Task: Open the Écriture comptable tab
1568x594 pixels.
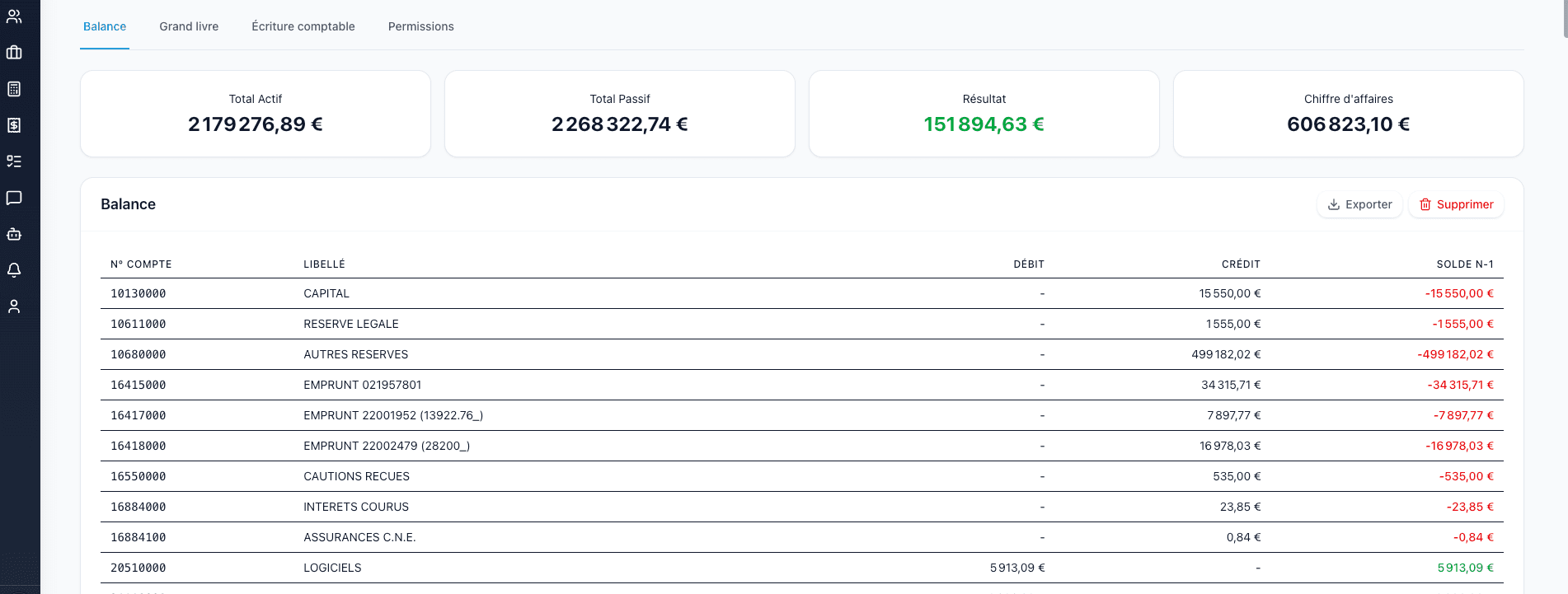Action: coord(303,26)
